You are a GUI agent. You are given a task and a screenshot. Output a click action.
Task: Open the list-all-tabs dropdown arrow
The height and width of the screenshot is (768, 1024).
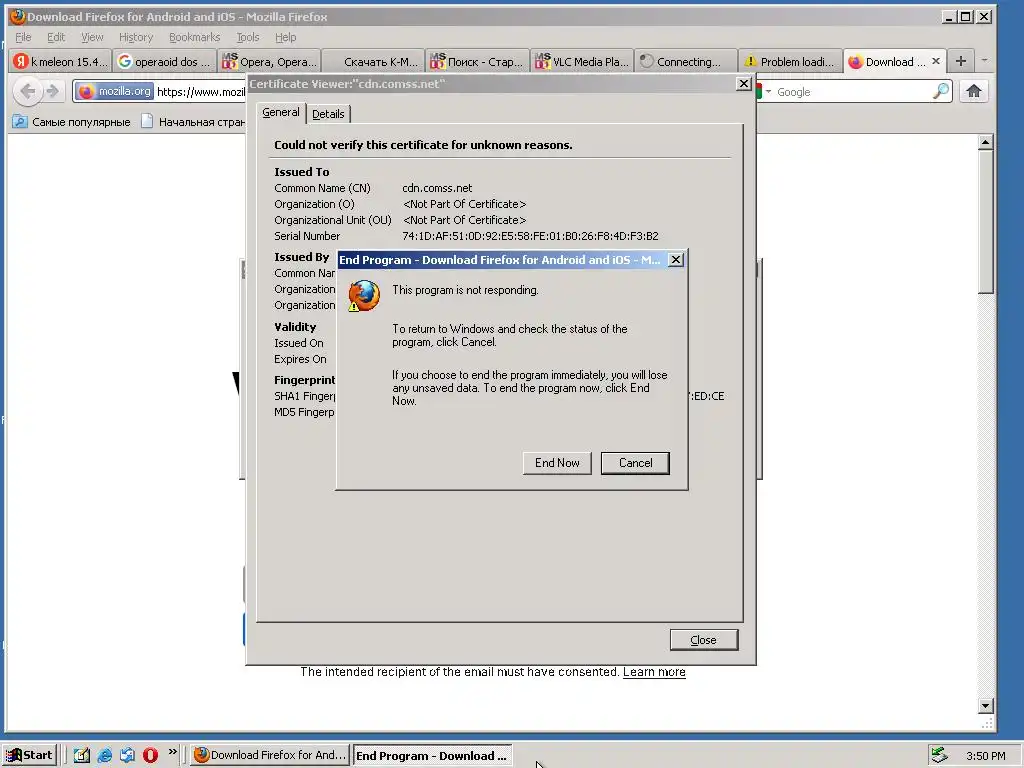984,61
